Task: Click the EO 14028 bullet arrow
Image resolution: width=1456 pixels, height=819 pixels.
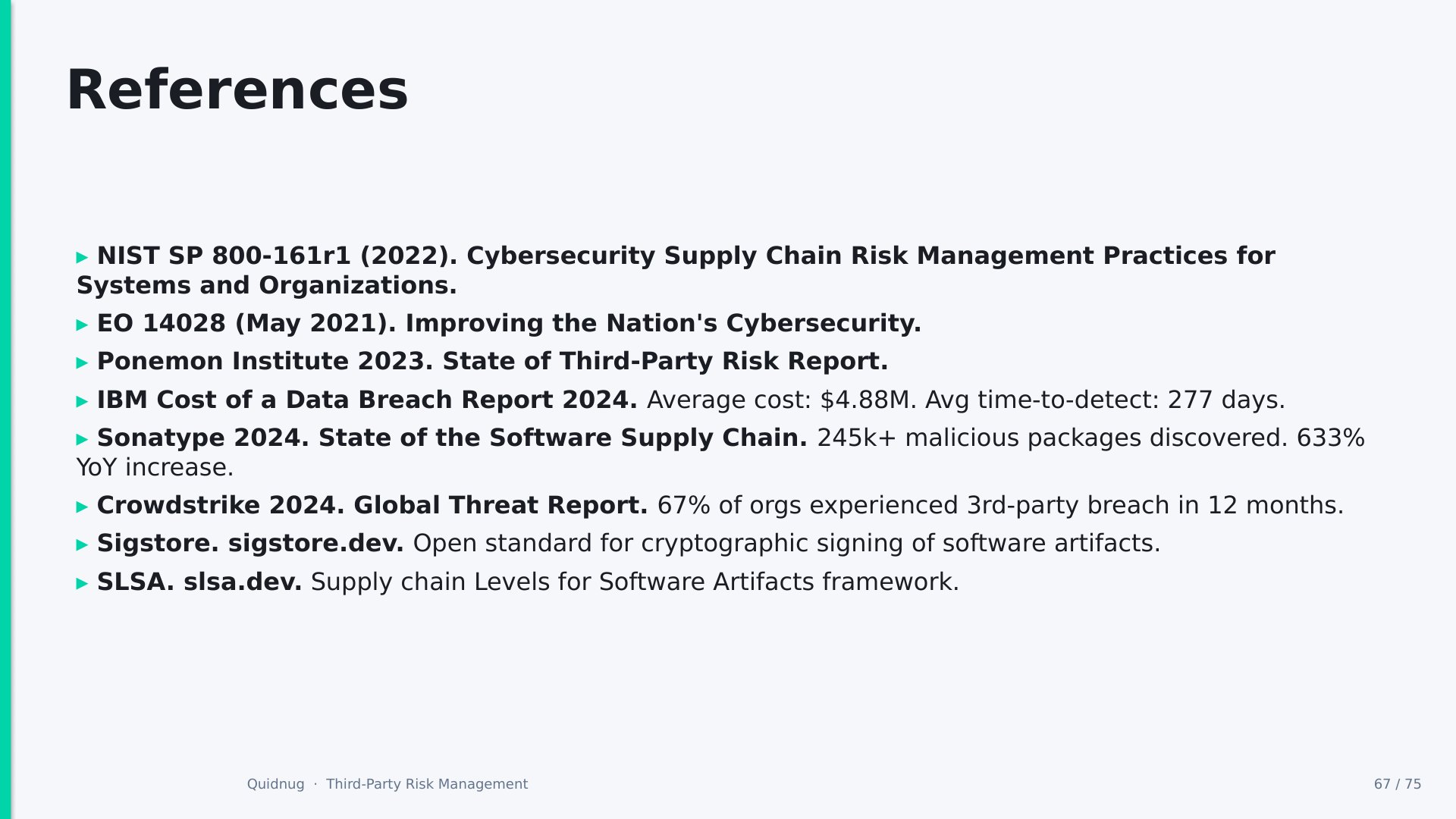Action: tap(82, 325)
